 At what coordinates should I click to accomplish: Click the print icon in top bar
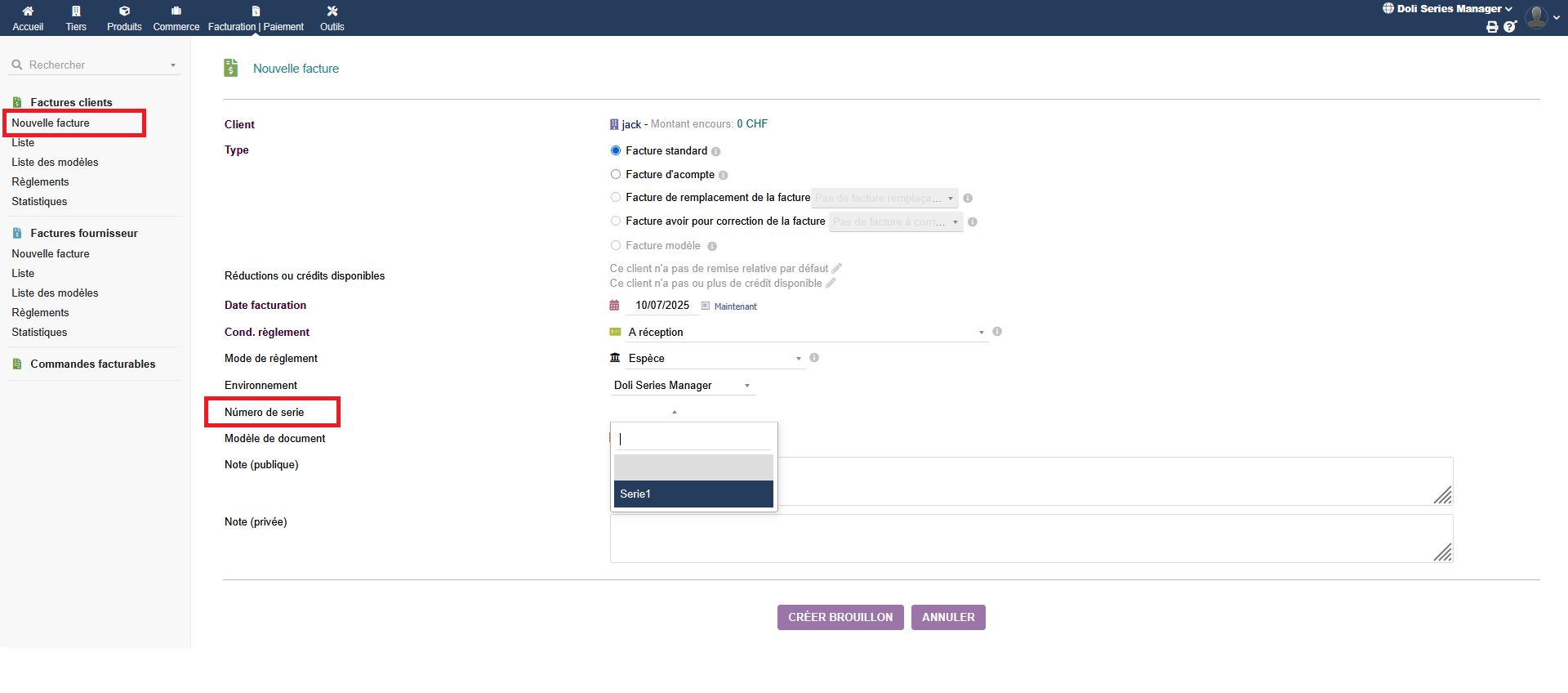tap(1492, 27)
